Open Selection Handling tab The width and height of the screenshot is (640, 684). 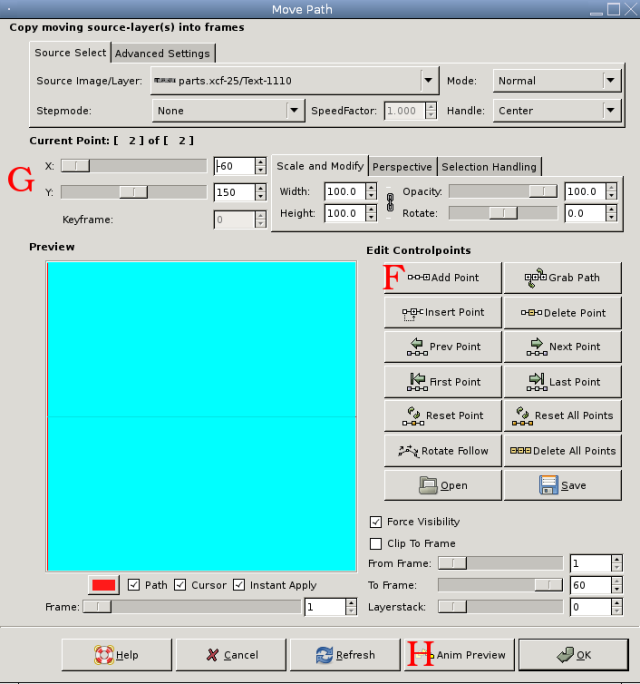[x=489, y=167]
